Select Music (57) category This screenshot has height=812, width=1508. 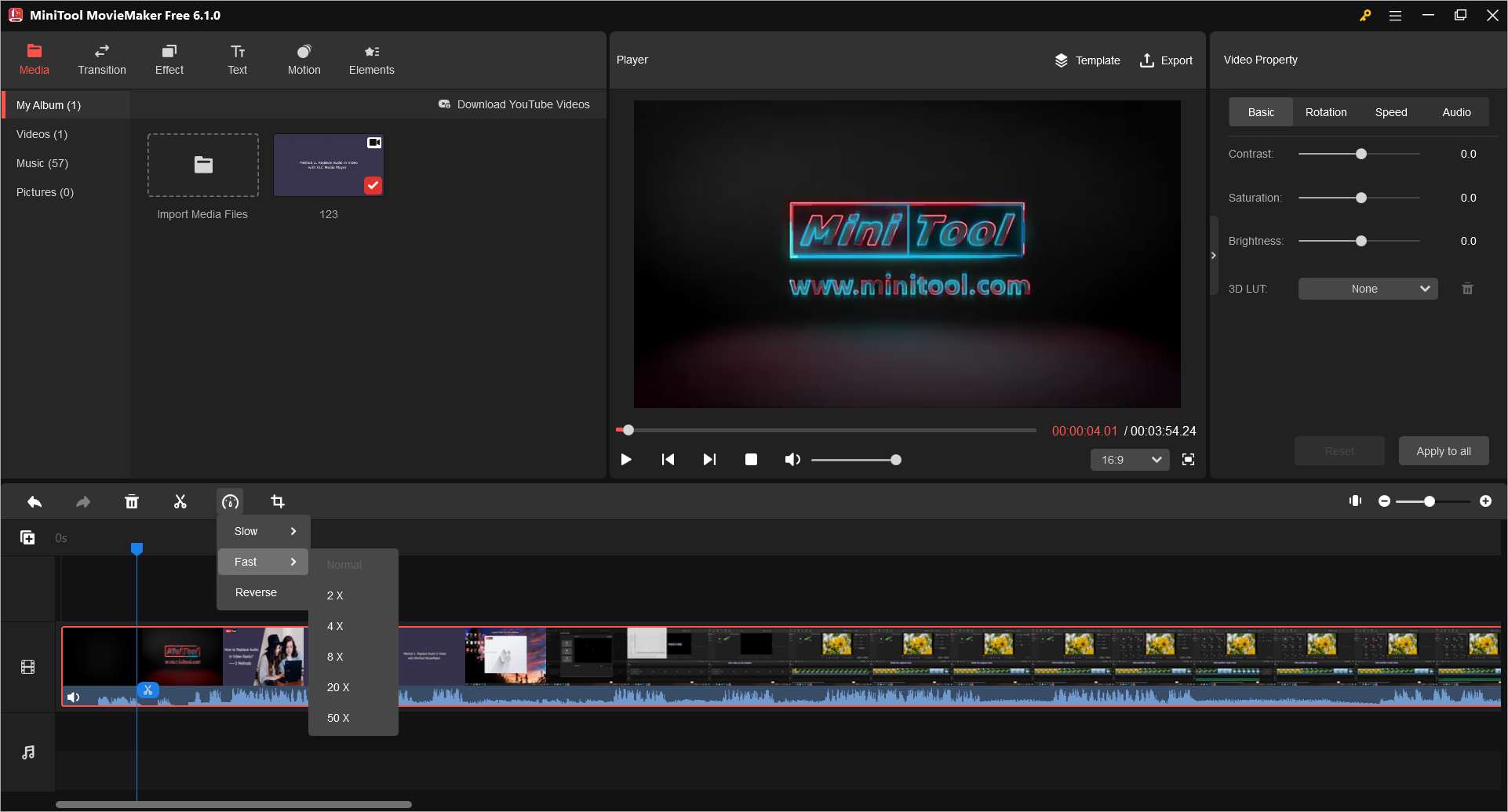(x=67, y=163)
